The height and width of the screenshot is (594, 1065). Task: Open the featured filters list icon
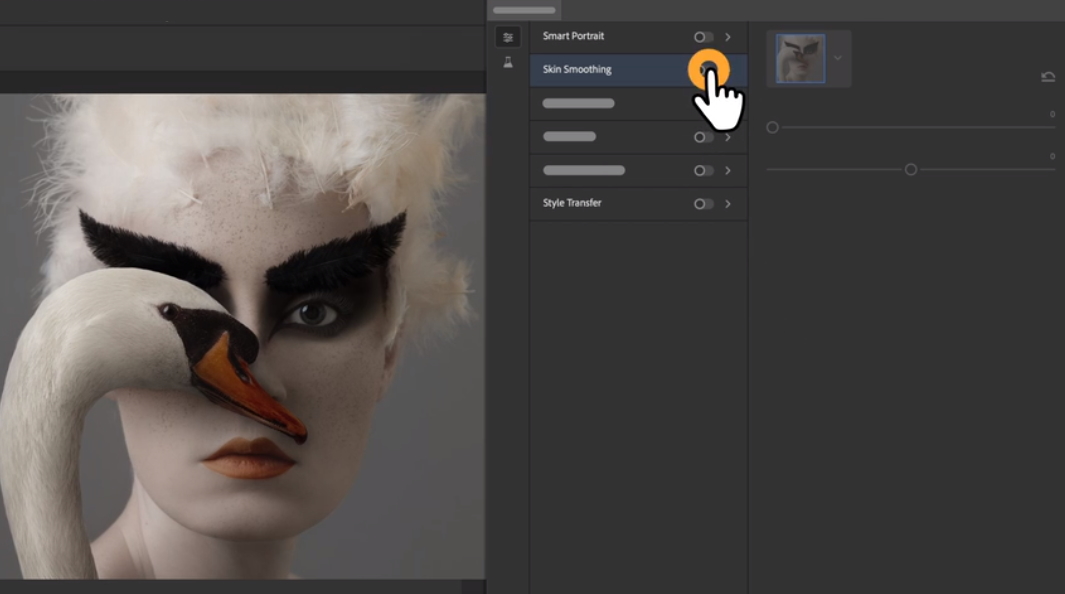click(x=508, y=37)
